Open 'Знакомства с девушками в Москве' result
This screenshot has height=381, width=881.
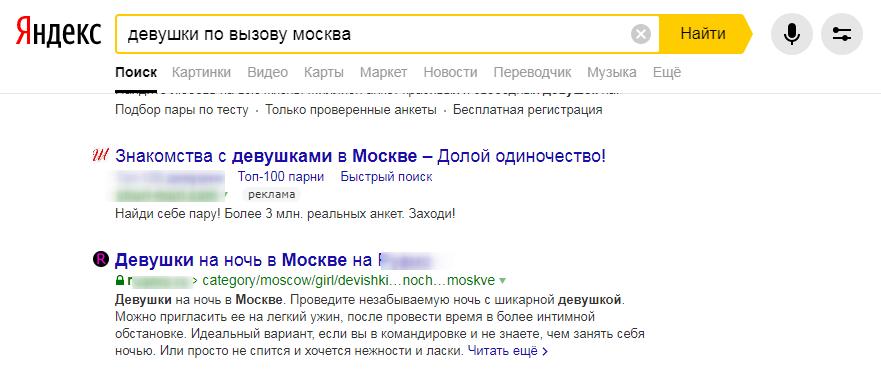pyautogui.click(x=360, y=156)
